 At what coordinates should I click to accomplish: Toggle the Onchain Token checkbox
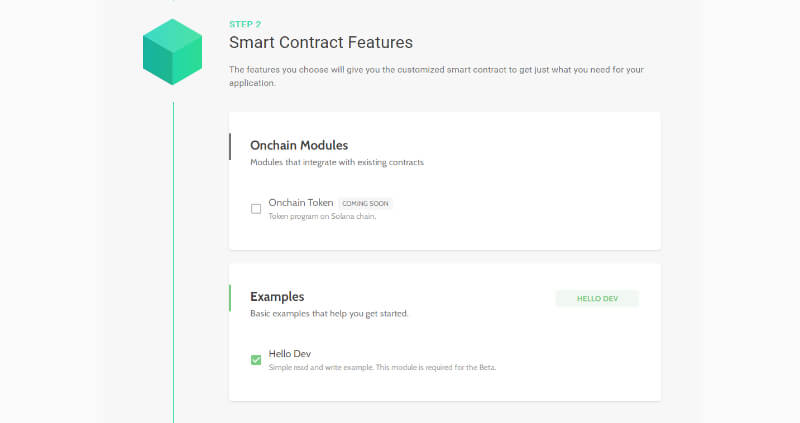point(256,209)
